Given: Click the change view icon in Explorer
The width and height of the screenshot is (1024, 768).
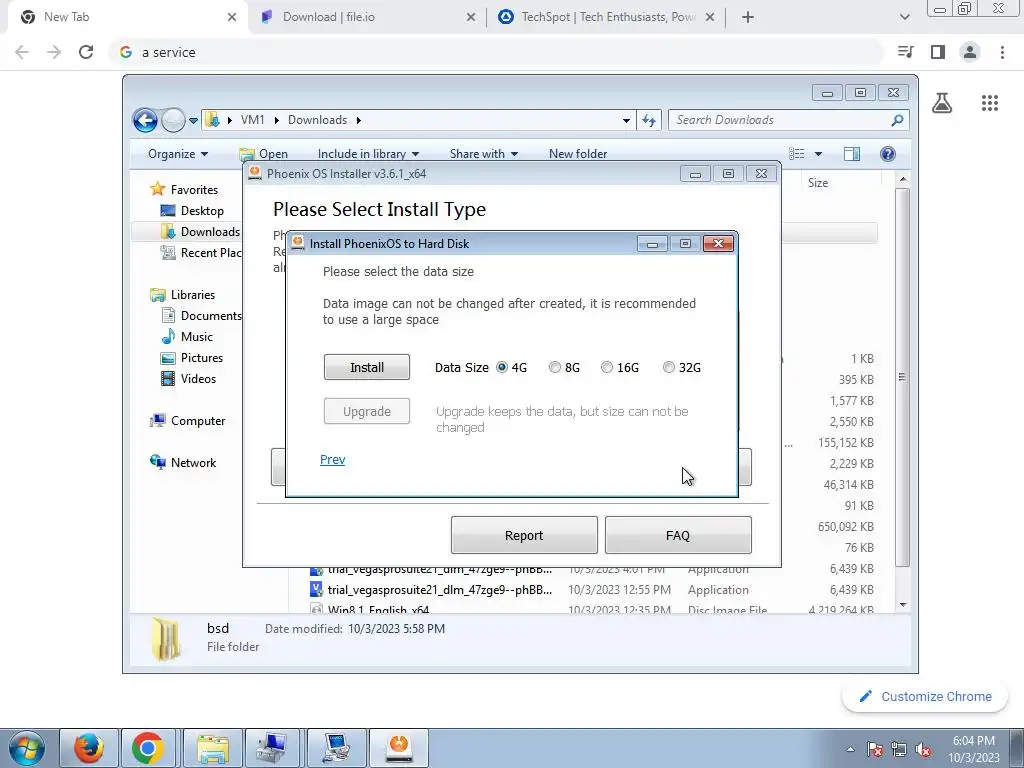Looking at the screenshot, I should (x=797, y=154).
